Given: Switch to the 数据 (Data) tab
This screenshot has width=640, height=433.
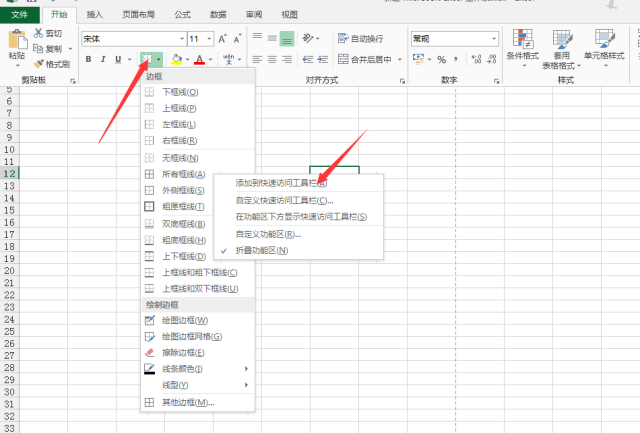Looking at the screenshot, I should click(218, 15).
